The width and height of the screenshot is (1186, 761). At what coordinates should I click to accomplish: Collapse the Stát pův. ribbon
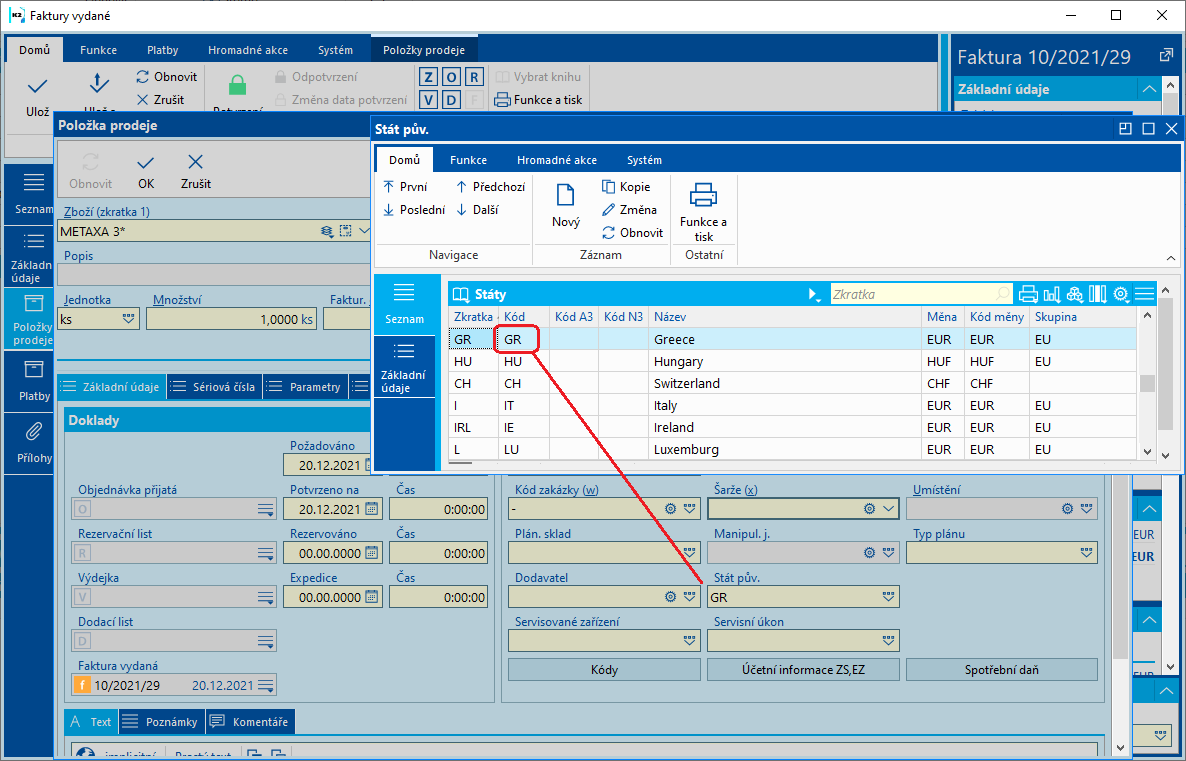(x=1171, y=258)
